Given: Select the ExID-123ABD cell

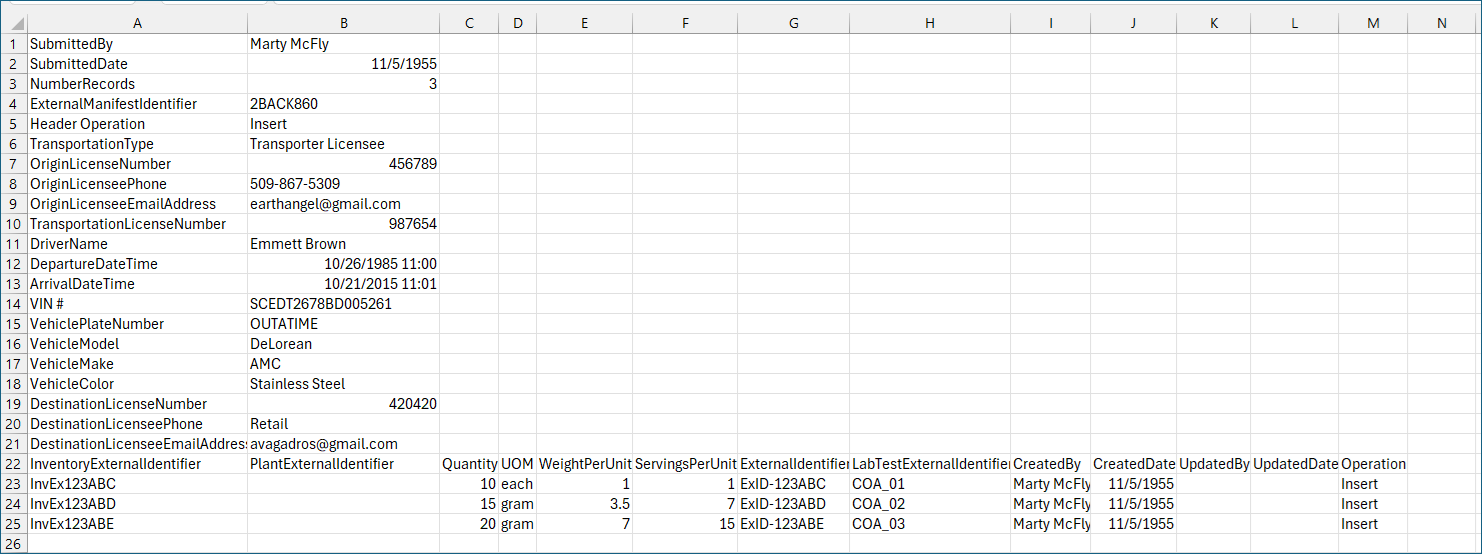Looking at the screenshot, I should tap(794, 504).
